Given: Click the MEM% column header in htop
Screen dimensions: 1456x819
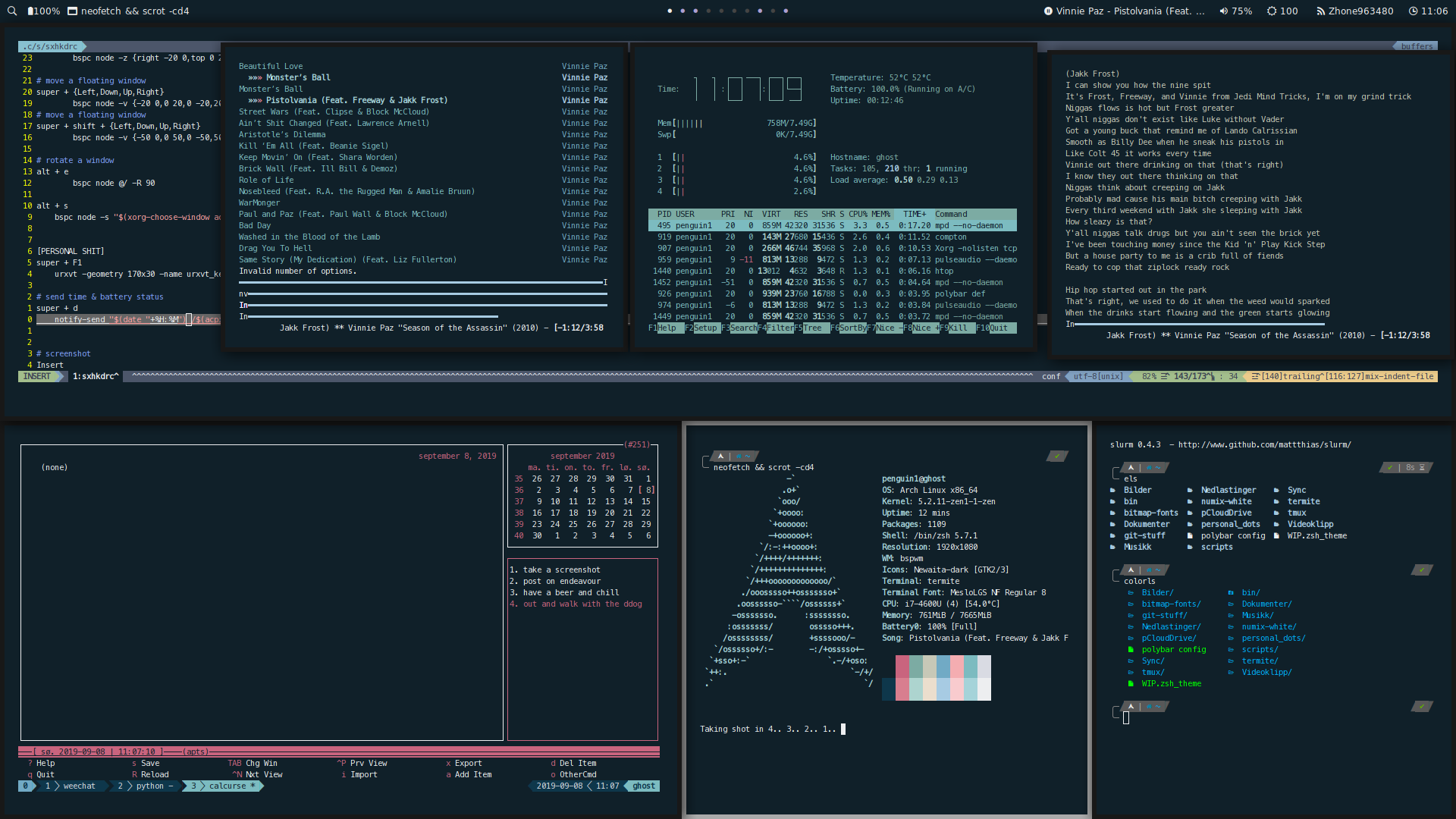Looking at the screenshot, I should point(880,215).
